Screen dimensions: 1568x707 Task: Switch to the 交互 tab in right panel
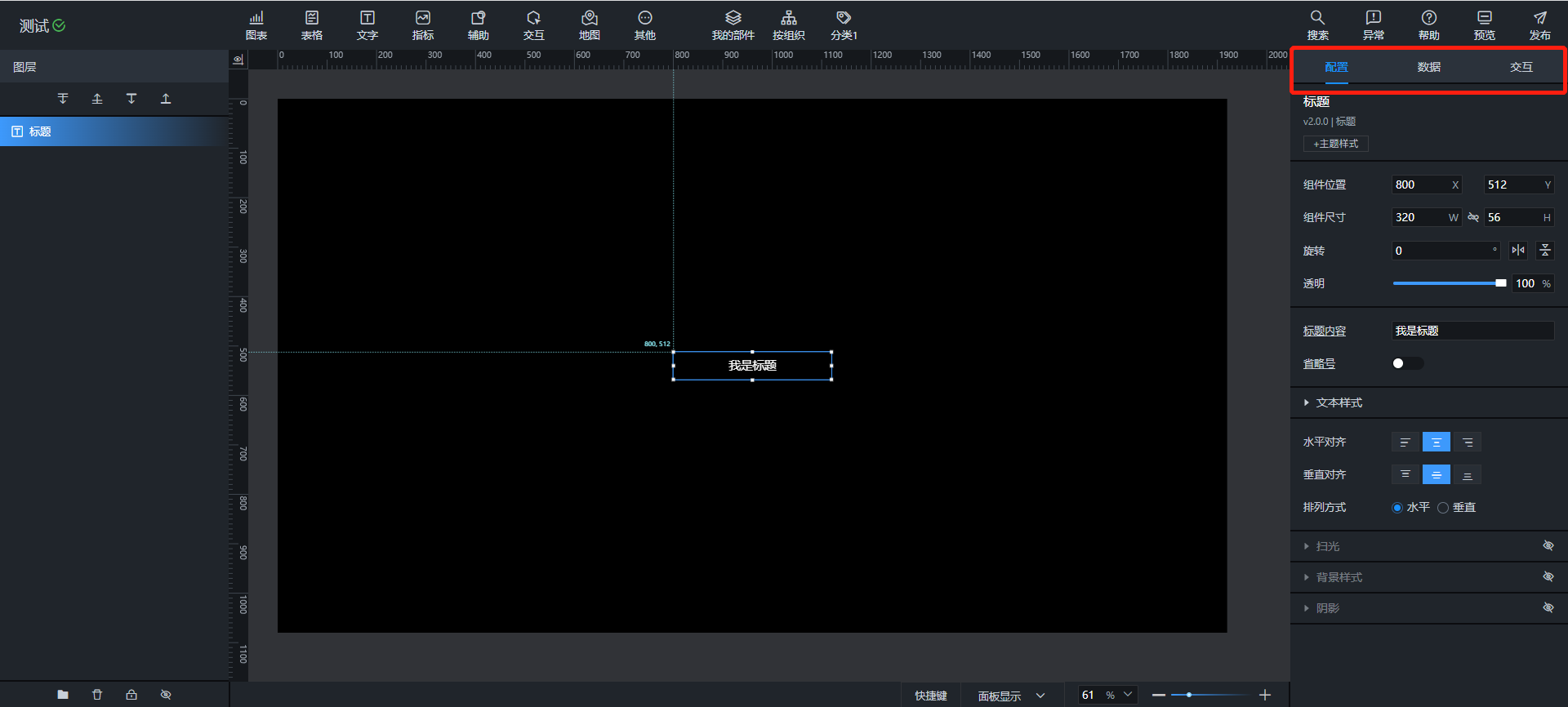coord(1521,67)
